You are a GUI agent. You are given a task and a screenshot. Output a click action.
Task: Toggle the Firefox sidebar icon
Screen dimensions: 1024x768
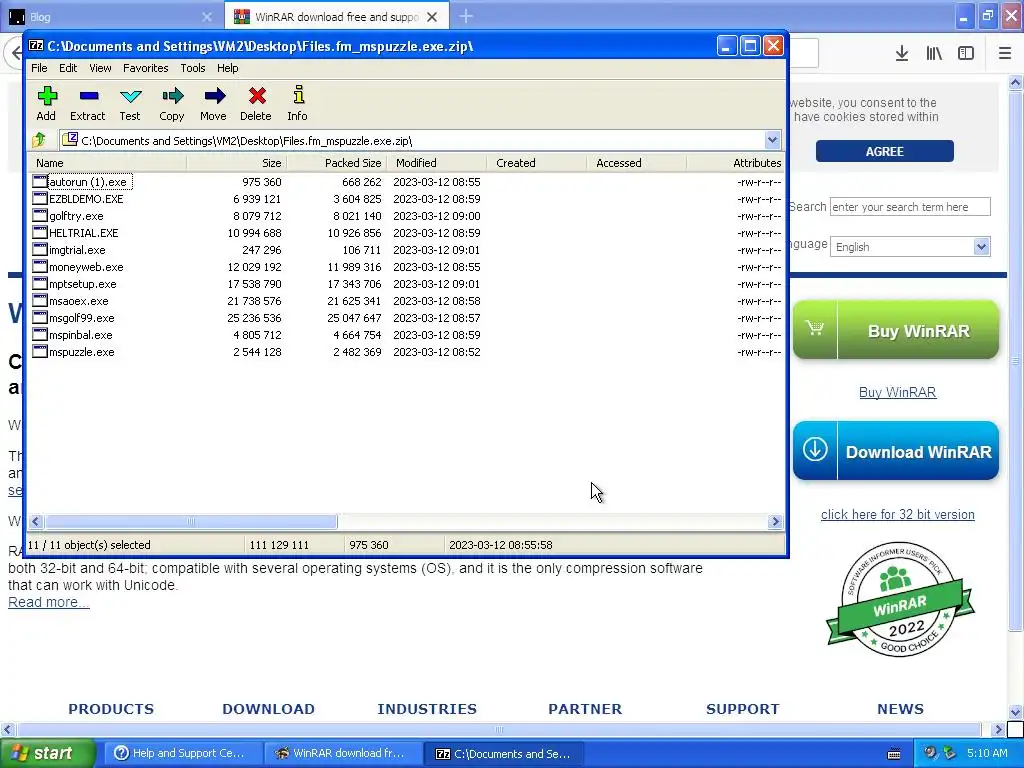(x=966, y=54)
